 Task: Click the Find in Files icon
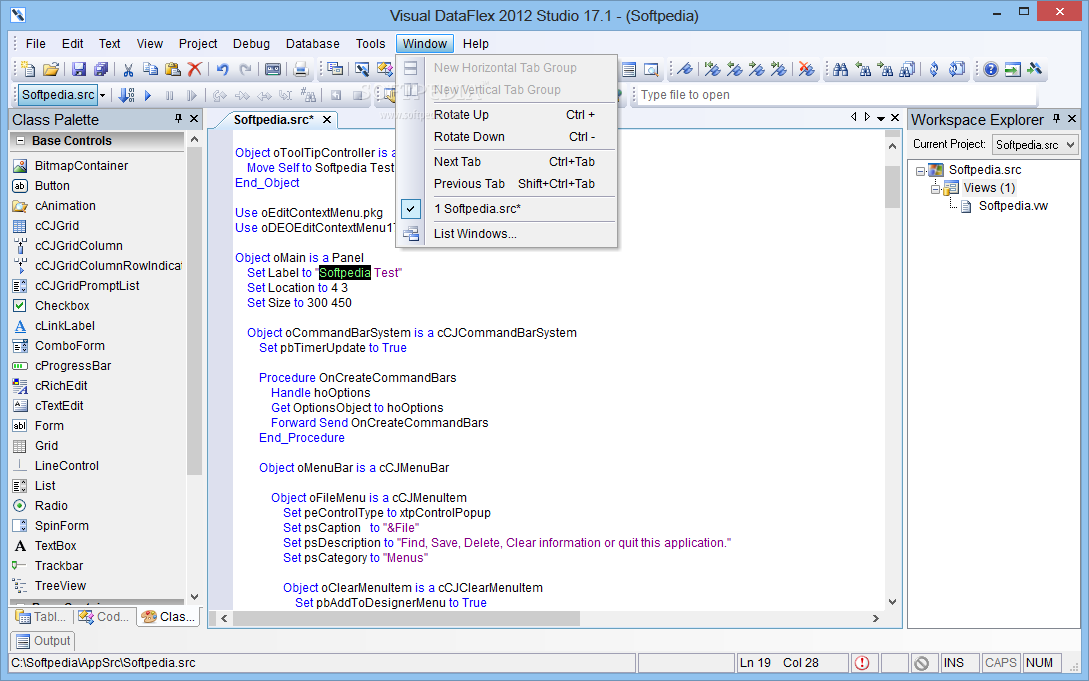pos(907,69)
